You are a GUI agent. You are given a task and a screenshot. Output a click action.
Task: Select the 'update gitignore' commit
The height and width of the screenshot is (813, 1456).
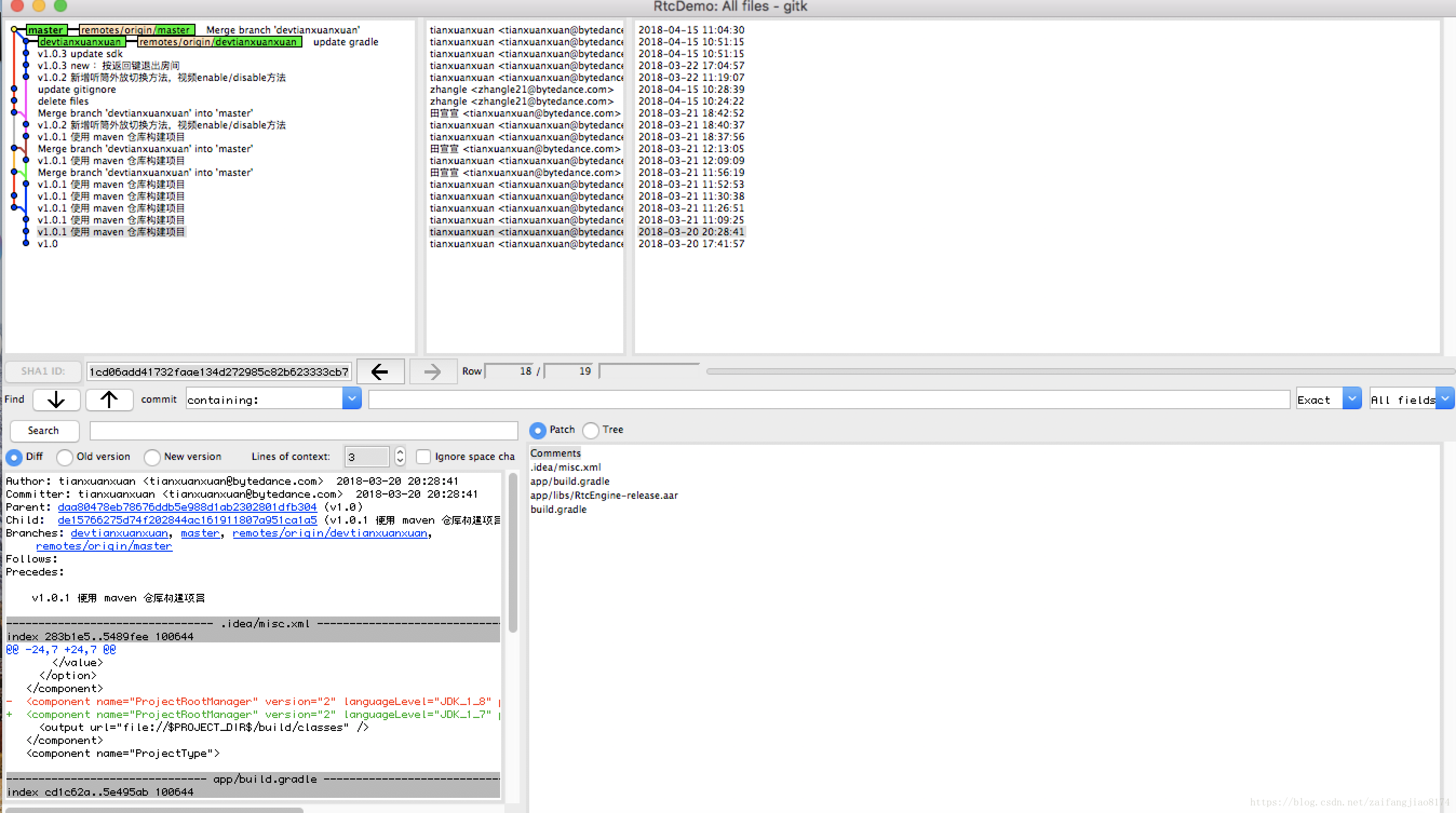77,89
